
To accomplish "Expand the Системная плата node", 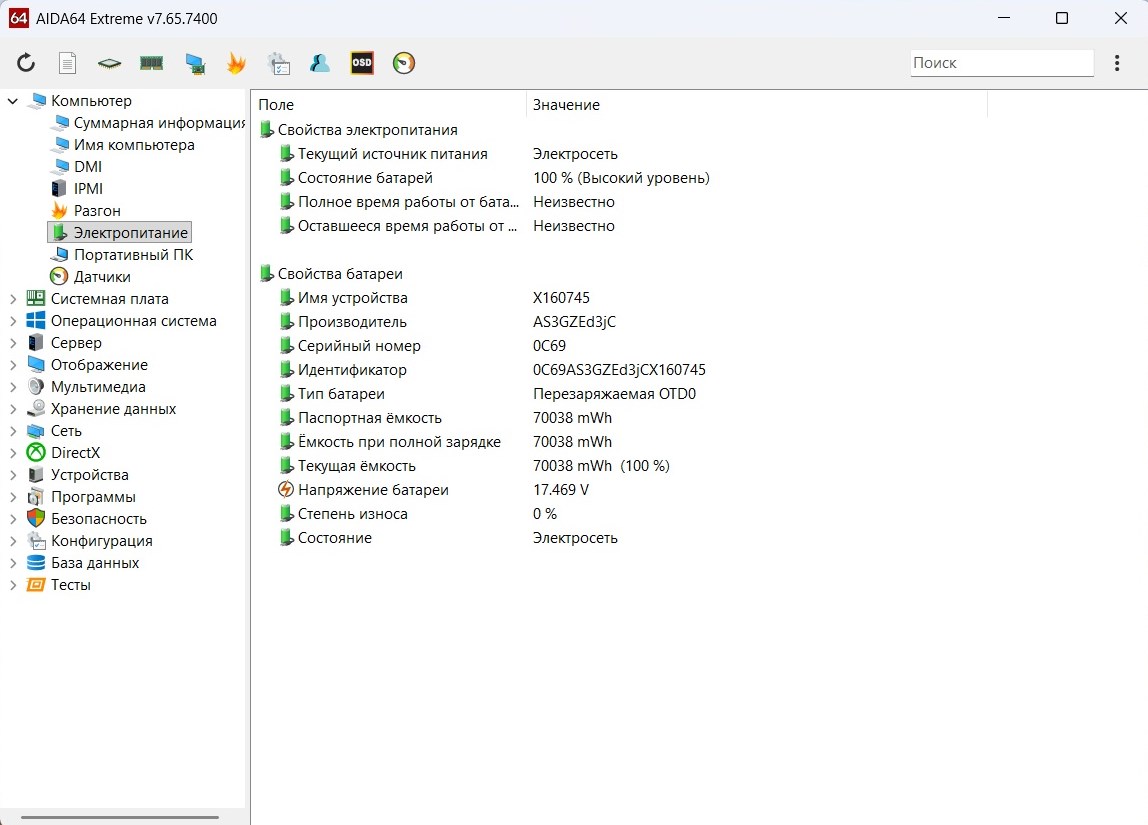I will 13,299.
